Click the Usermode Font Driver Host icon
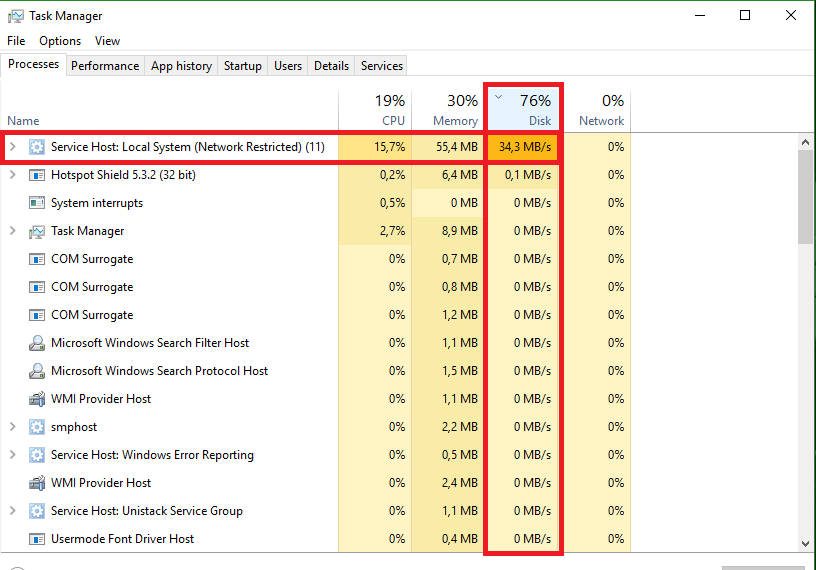The width and height of the screenshot is (816, 570). click(37, 539)
